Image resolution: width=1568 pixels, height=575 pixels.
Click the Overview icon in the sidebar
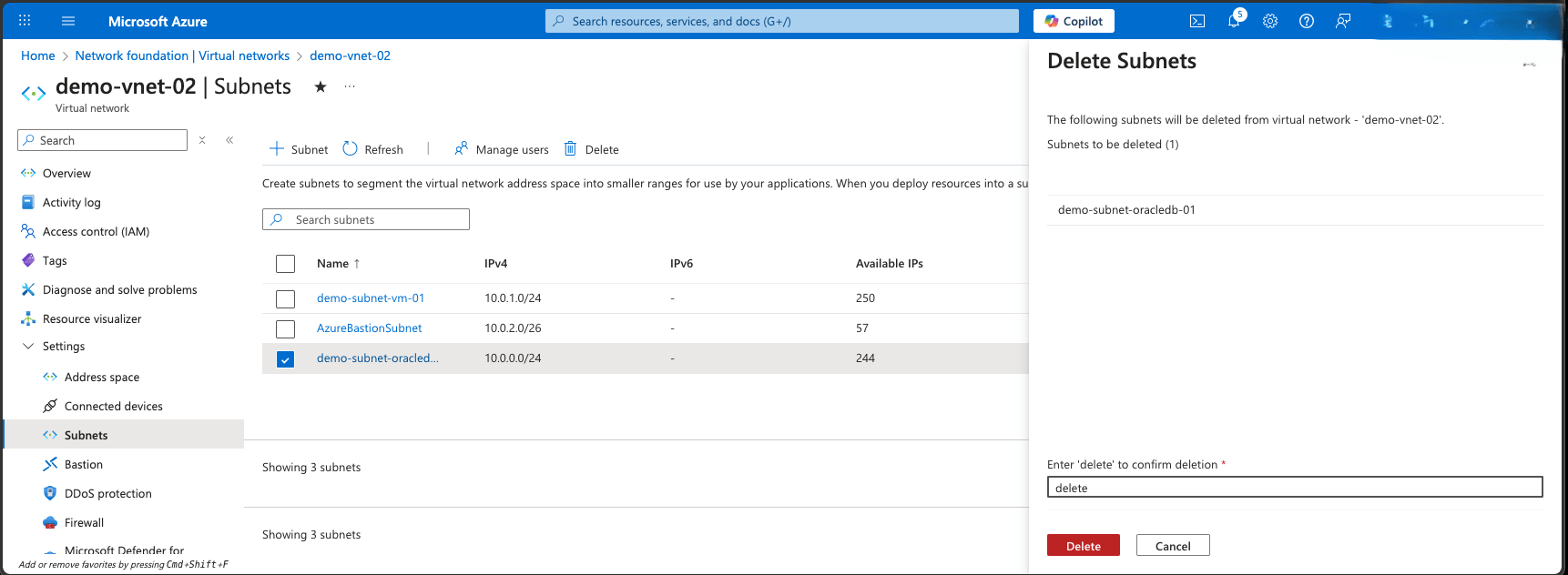(28, 173)
